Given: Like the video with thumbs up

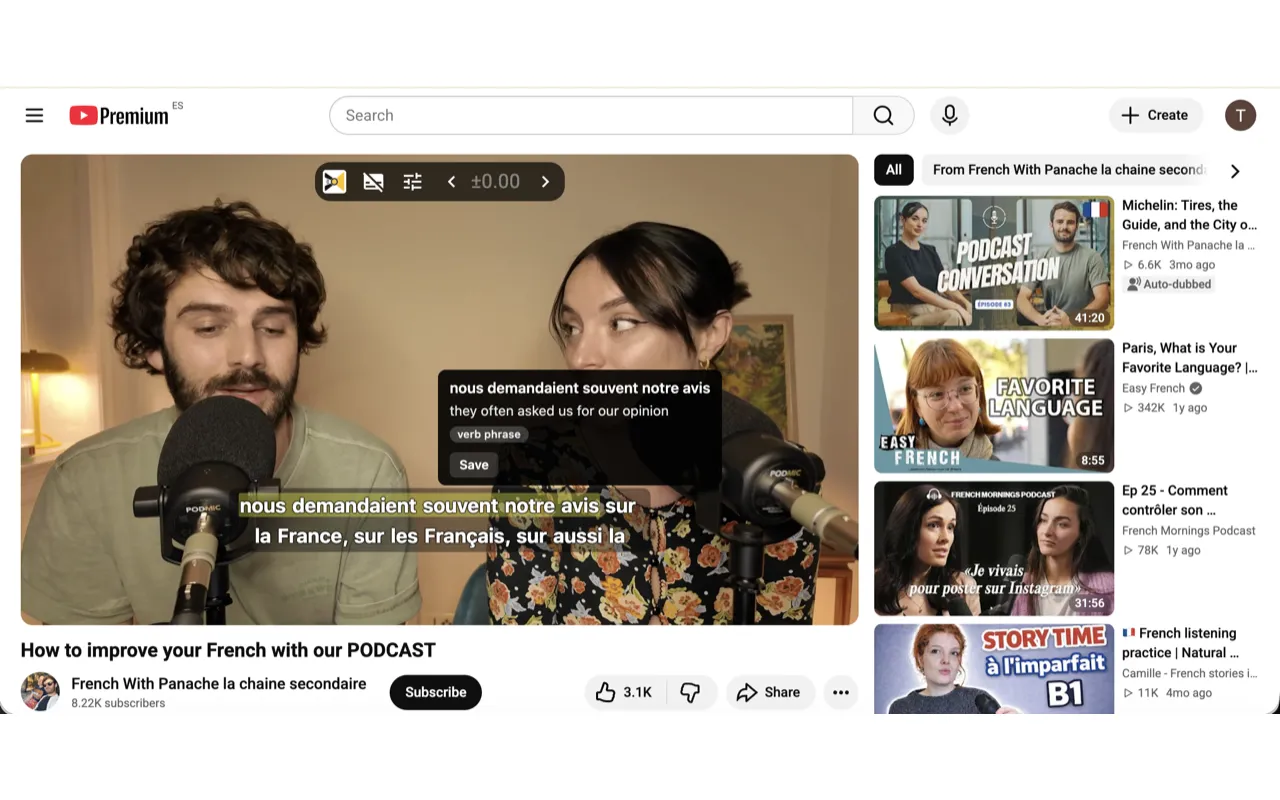Looking at the screenshot, I should (624, 692).
